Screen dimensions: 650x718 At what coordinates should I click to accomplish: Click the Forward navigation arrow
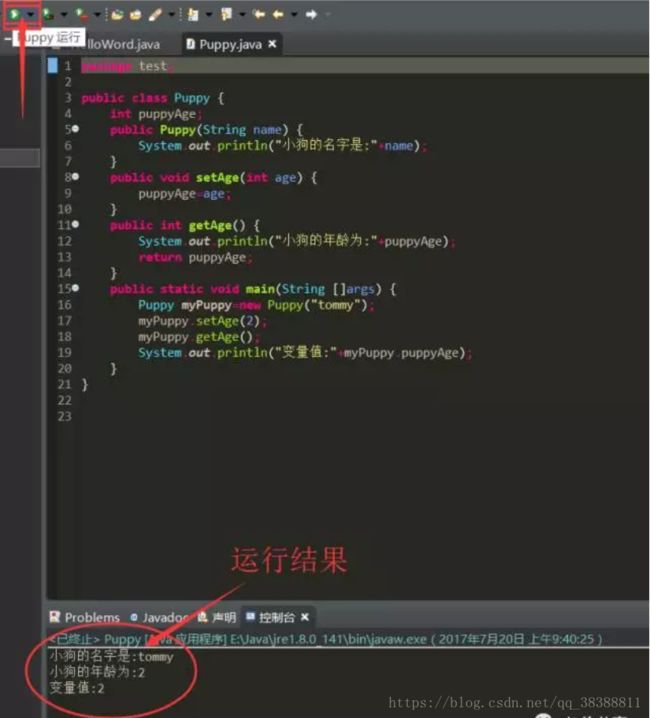pos(311,15)
